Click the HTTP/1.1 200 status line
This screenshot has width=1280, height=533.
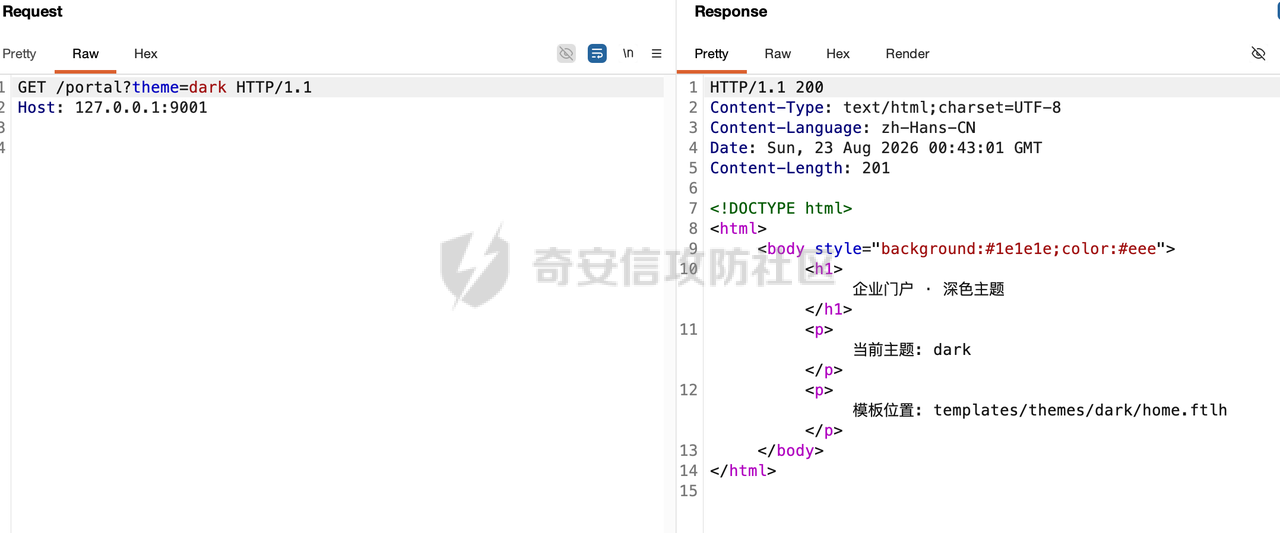pyautogui.click(x=767, y=88)
